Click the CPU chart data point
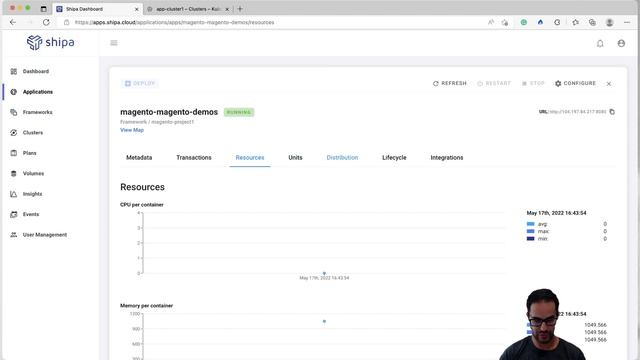This screenshot has height=360, width=640. coord(324,273)
